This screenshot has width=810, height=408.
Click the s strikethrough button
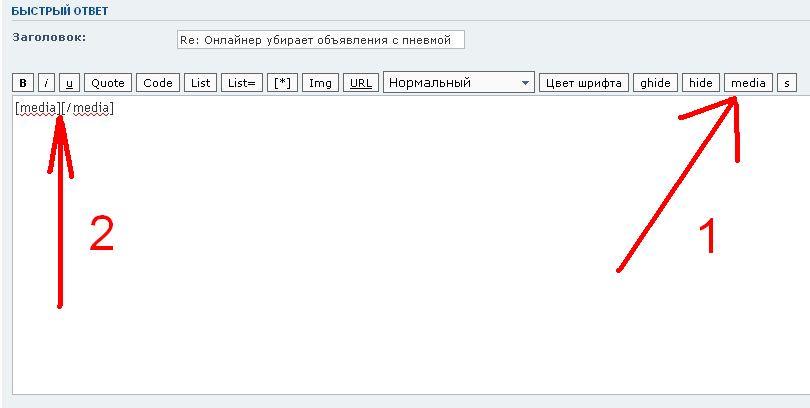[x=787, y=83]
